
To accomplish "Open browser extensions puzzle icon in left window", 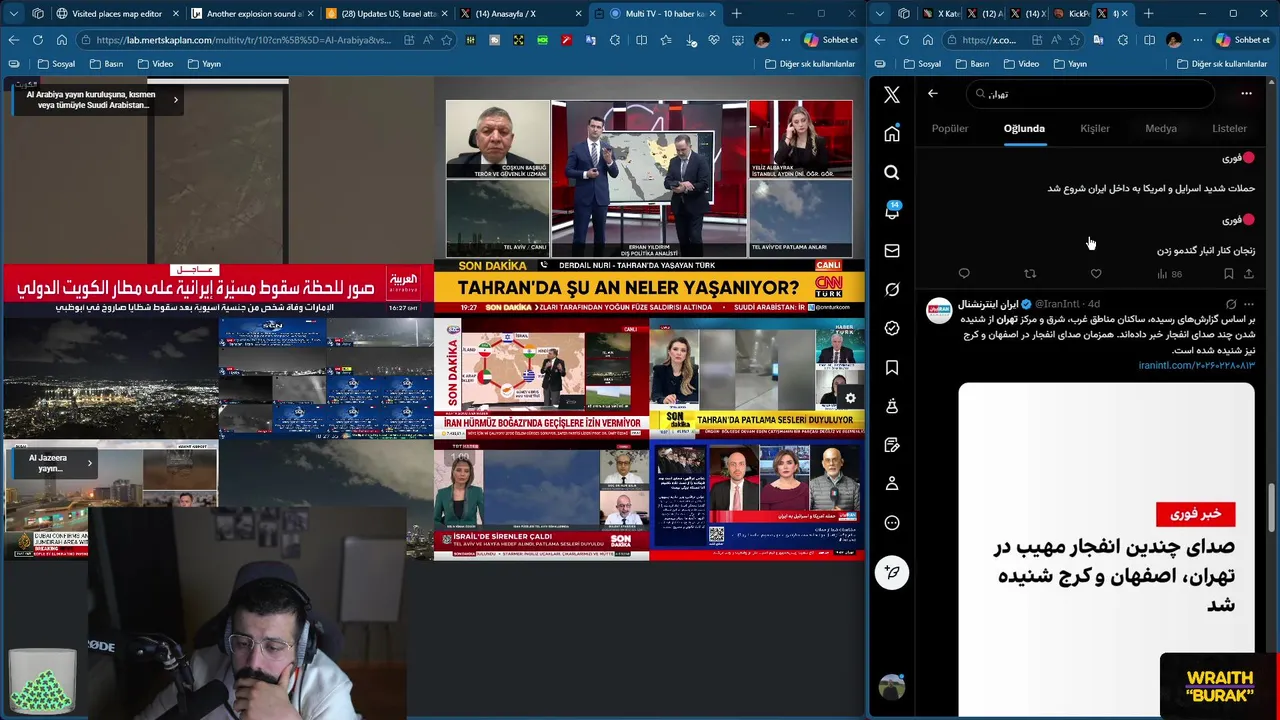I will pos(615,40).
